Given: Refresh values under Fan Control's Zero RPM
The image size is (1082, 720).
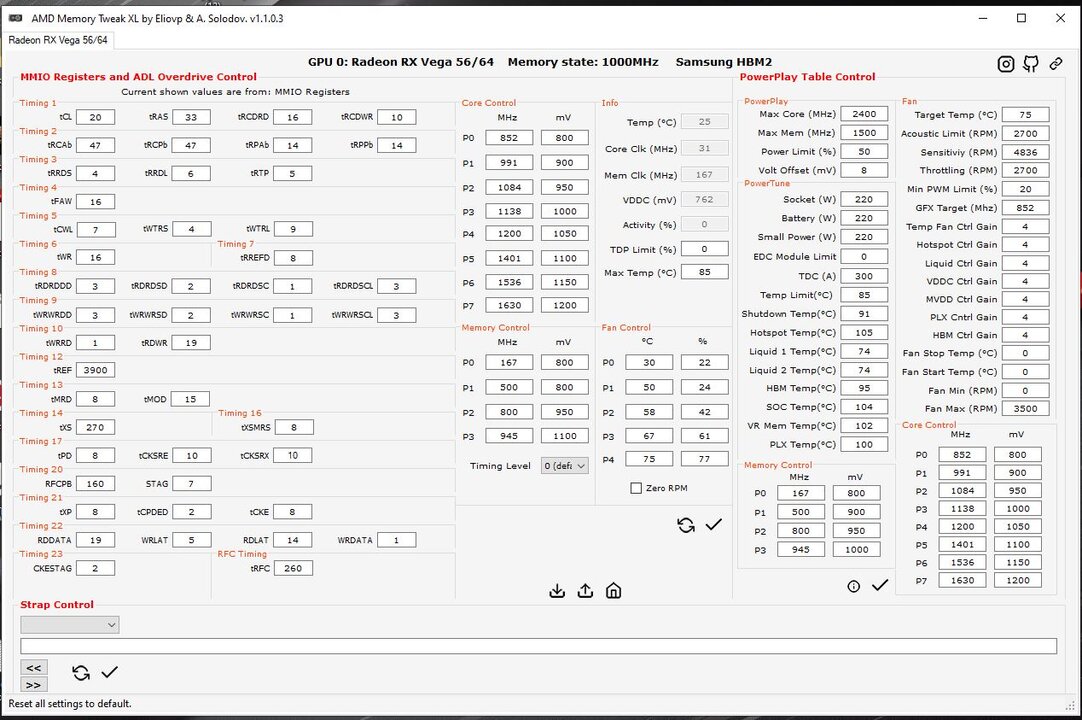Looking at the screenshot, I should click(x=686, y=525).
